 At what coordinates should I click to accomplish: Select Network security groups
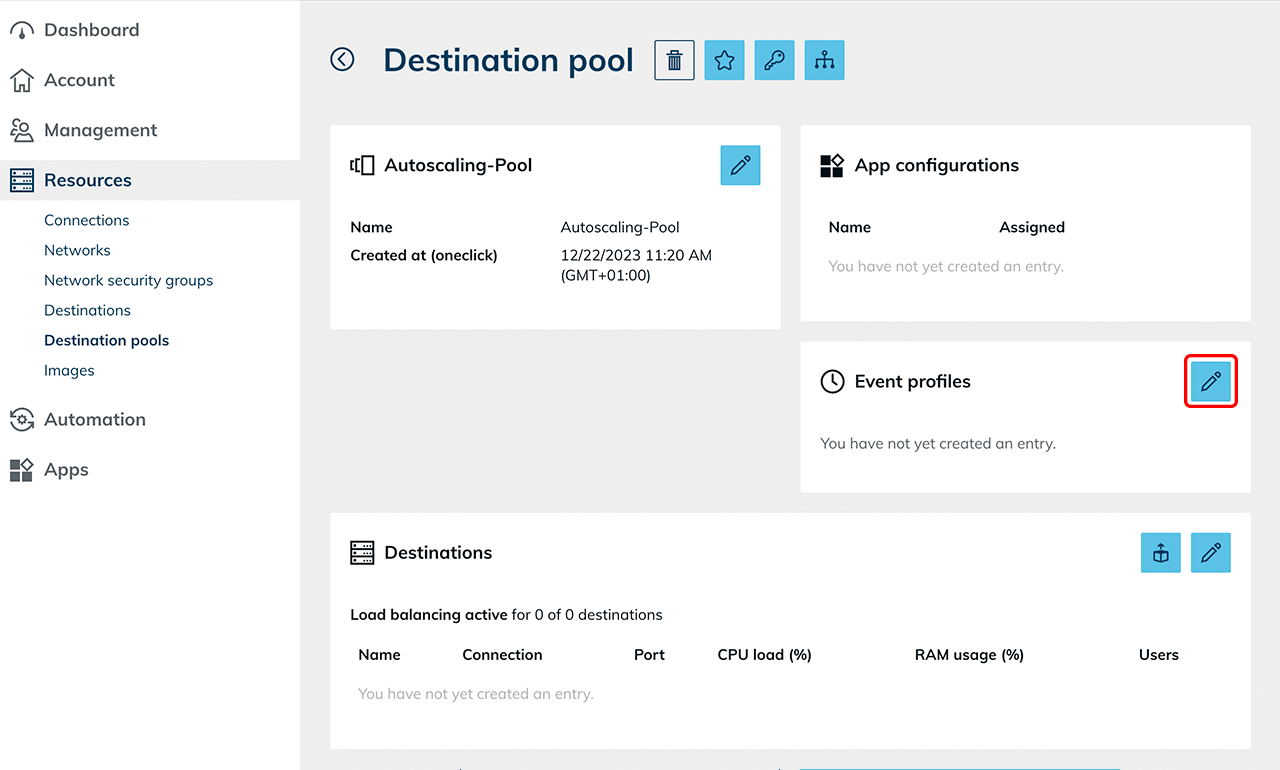pyautogui.click(x=128, y=280)
